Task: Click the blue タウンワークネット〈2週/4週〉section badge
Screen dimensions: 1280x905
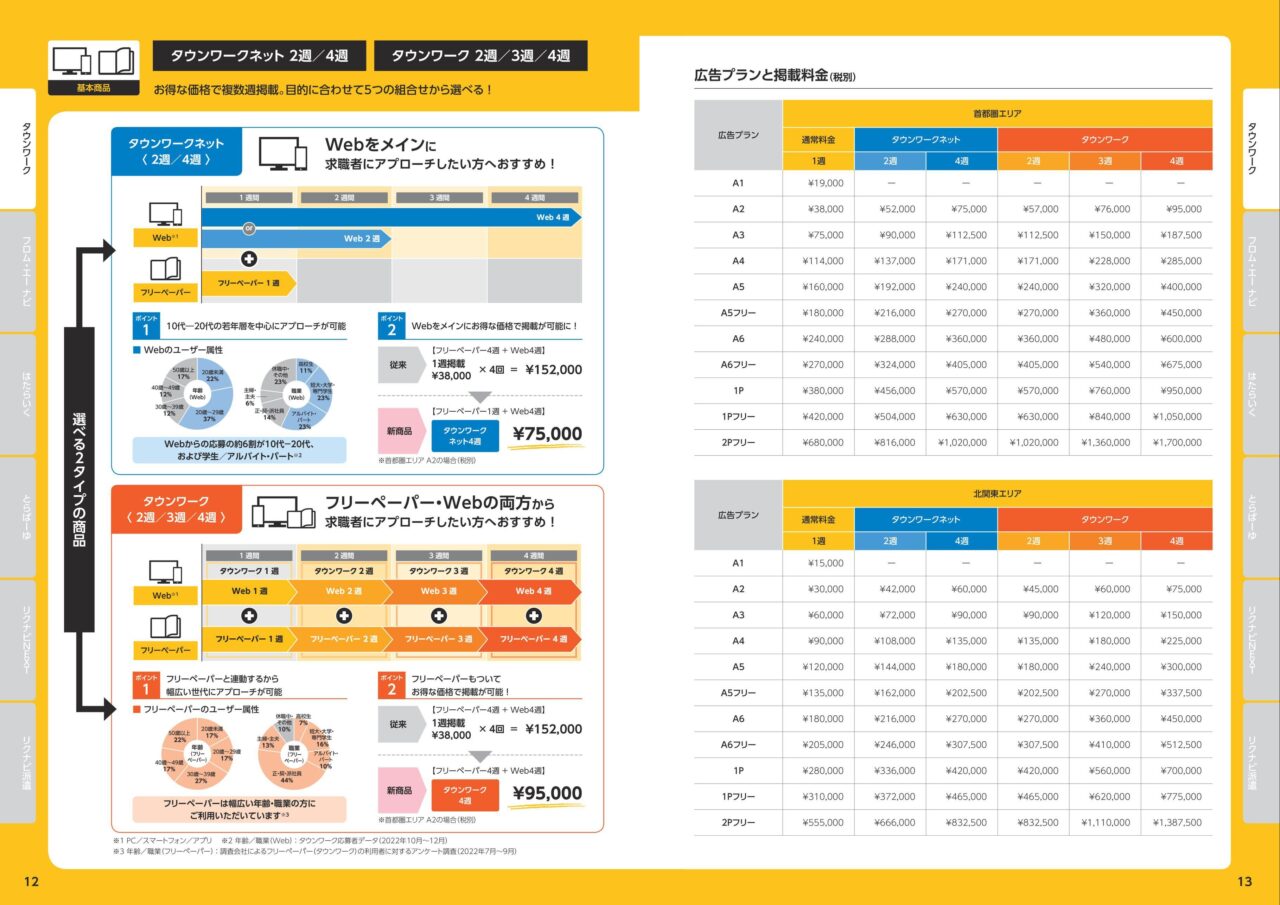Action: click(176, 151)
